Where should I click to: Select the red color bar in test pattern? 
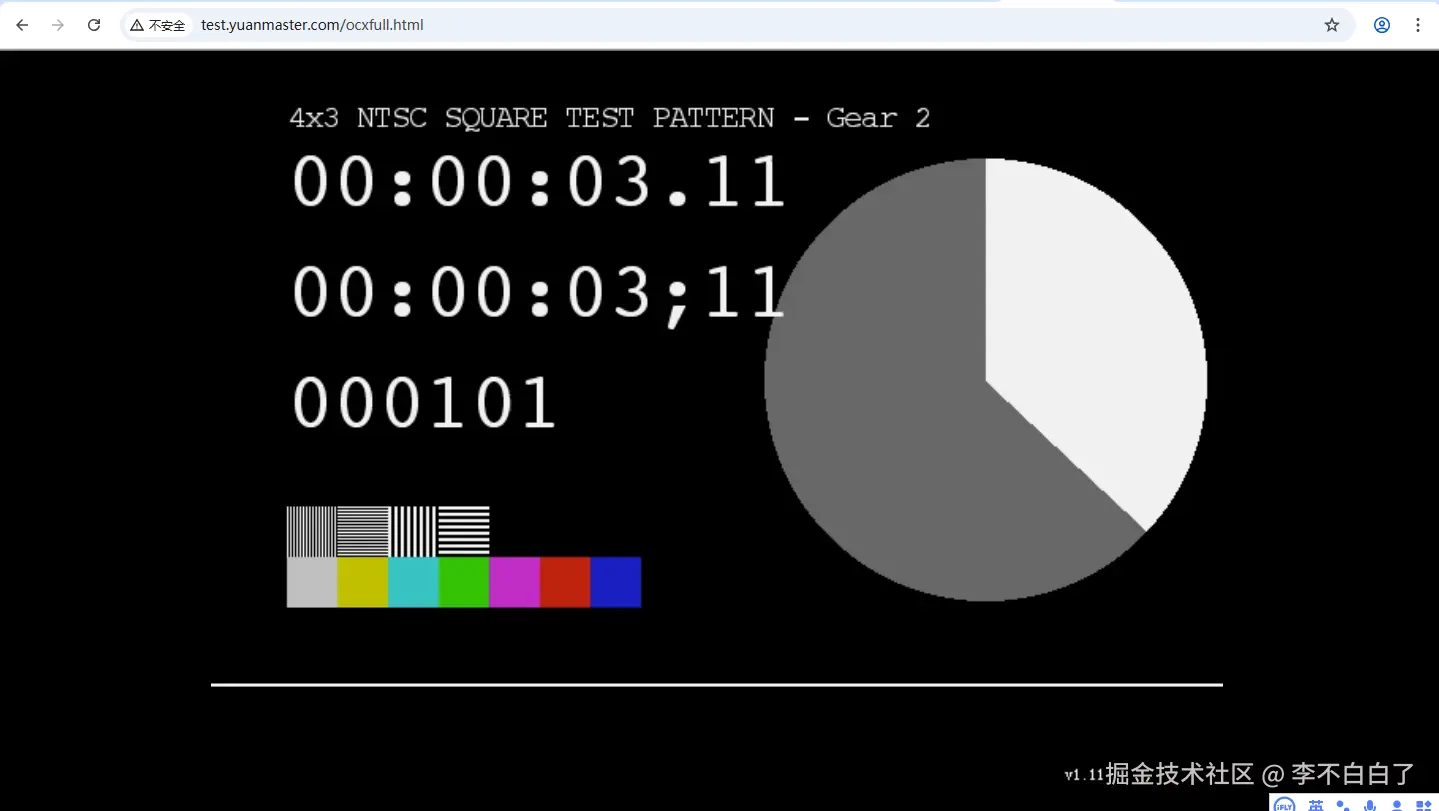click(x=564, y=581)
